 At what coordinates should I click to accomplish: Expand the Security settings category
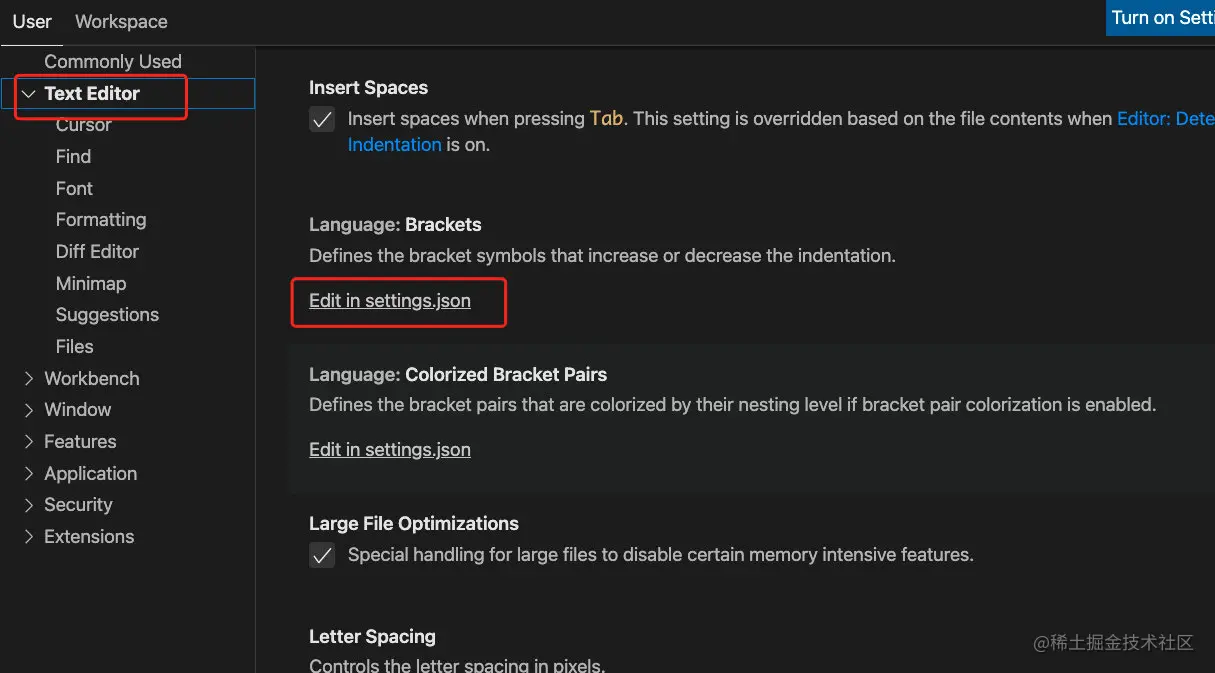[29, 505]
